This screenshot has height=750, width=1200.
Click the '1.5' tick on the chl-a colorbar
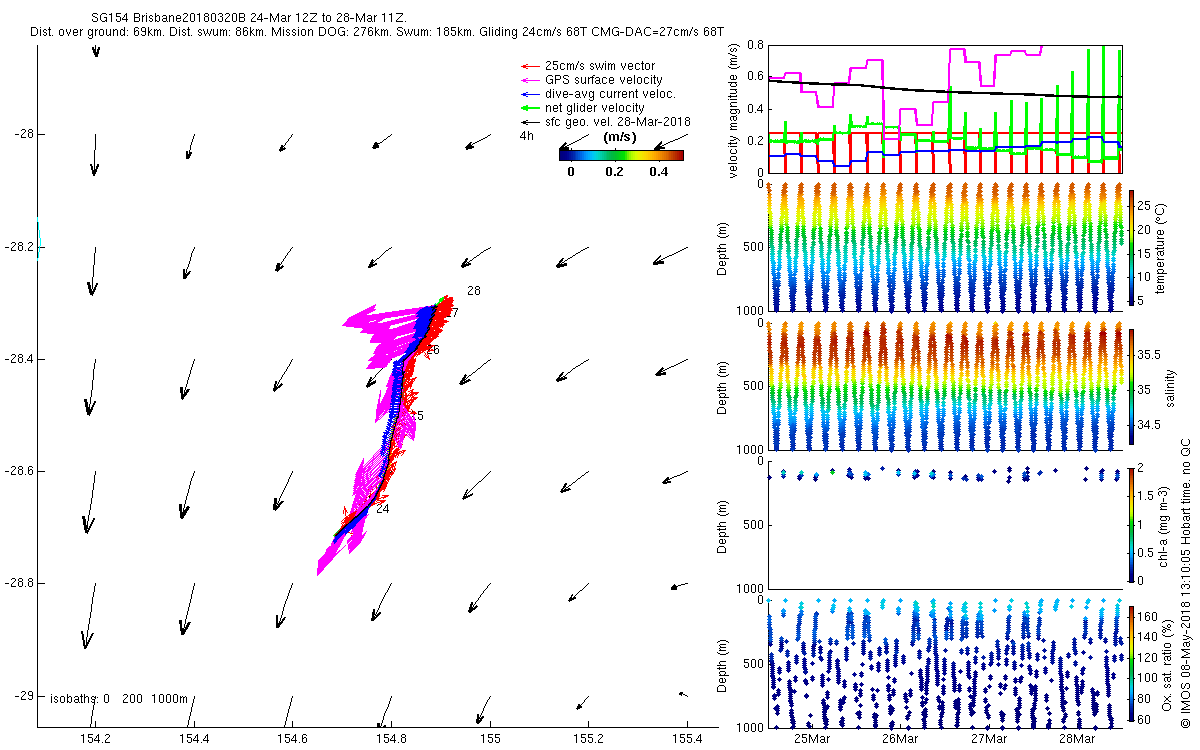(1147, 496)
